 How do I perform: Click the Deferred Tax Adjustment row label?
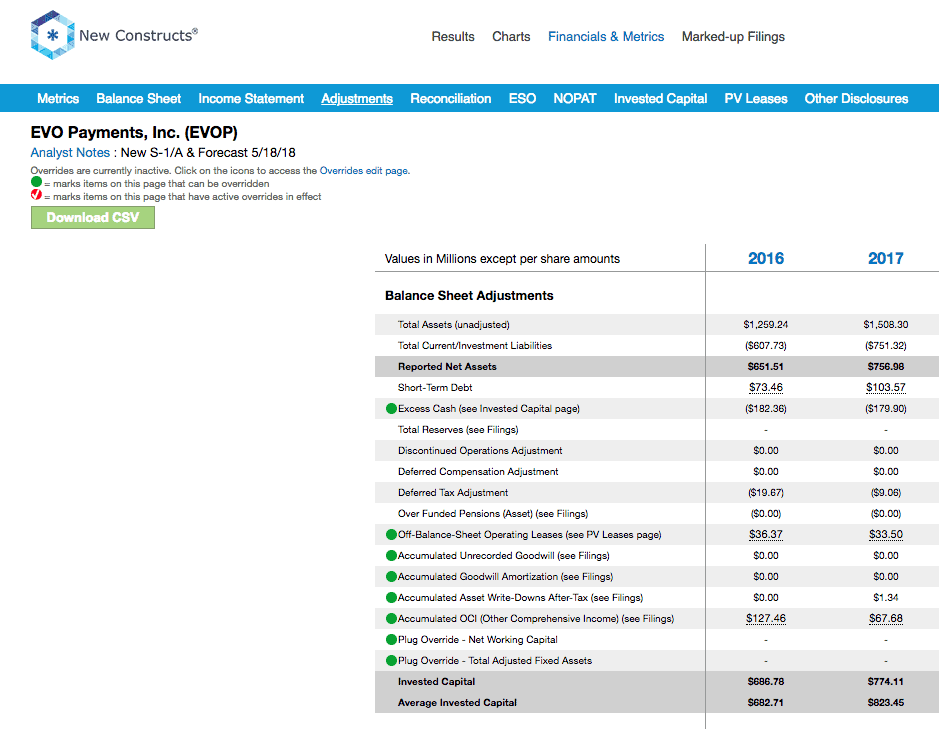(x=453, y=492)
